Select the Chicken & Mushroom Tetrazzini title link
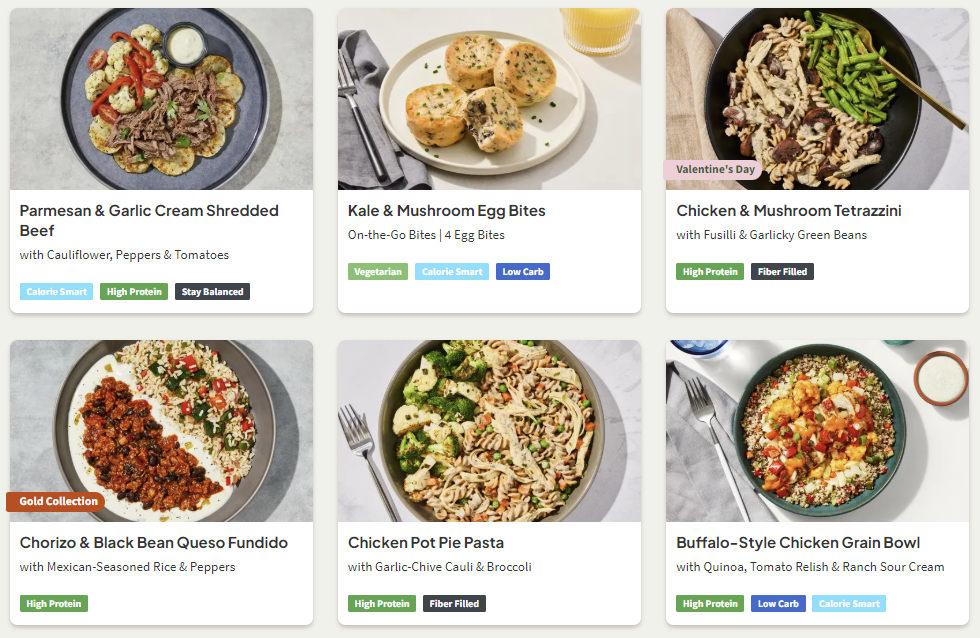Screen dimensions: 980x638 click(789, 211)
